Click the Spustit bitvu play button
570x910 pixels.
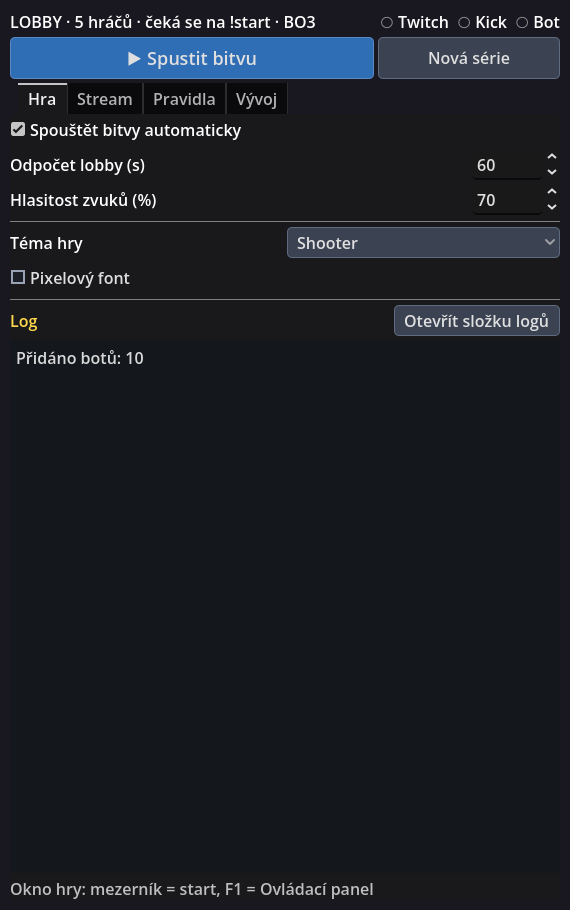click(x=192, y=58)
